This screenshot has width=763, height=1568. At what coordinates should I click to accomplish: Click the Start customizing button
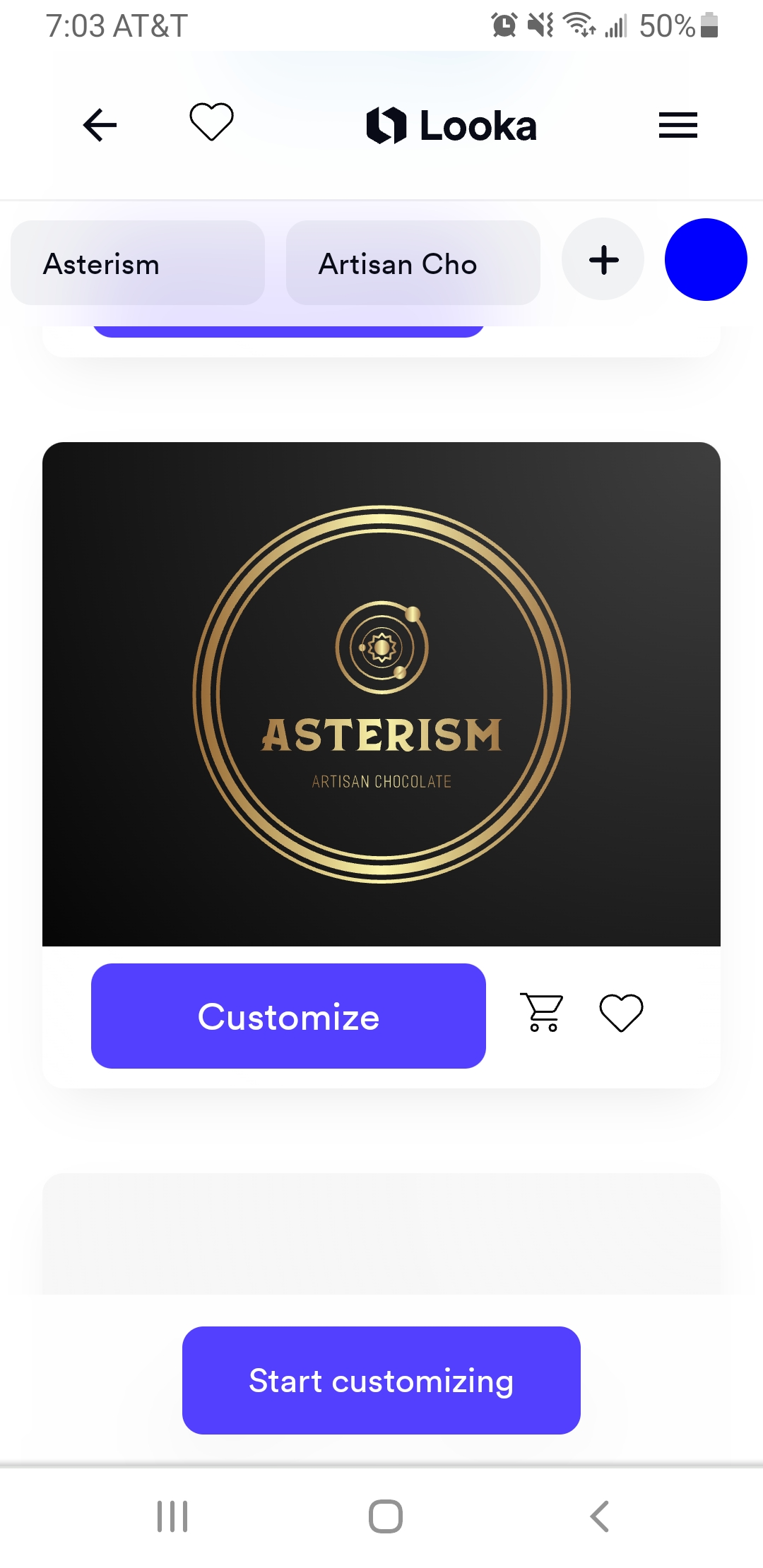coord(381,1380)
